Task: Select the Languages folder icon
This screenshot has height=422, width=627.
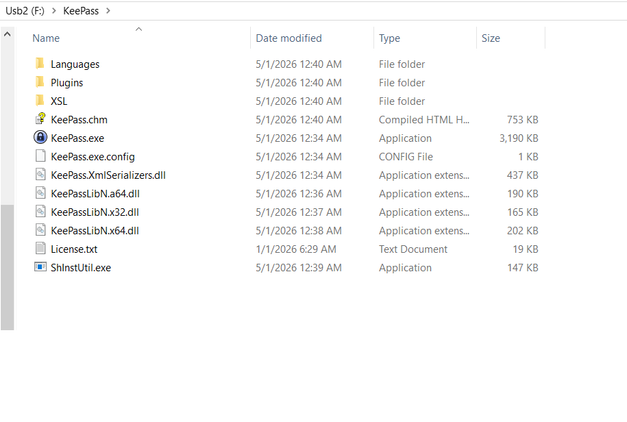Action: pos(40,64)
